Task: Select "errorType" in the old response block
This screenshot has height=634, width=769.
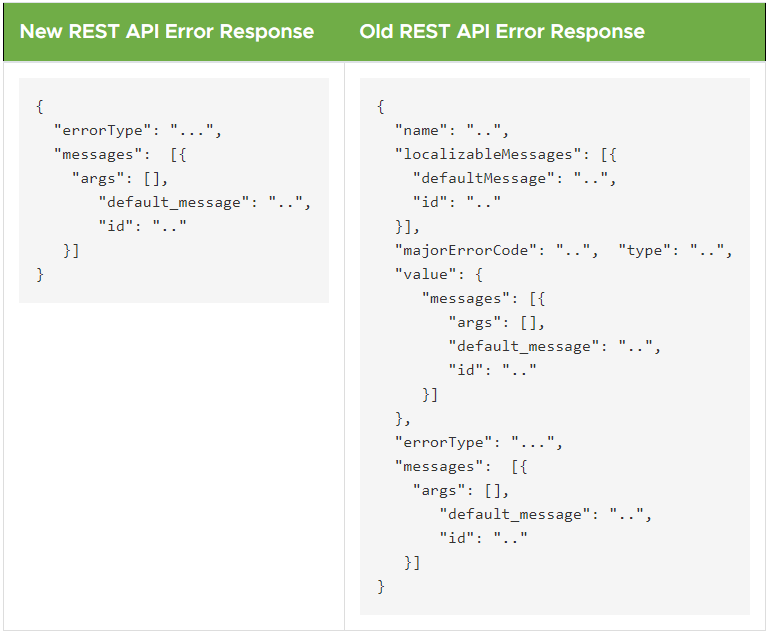Action: point(447,442)
